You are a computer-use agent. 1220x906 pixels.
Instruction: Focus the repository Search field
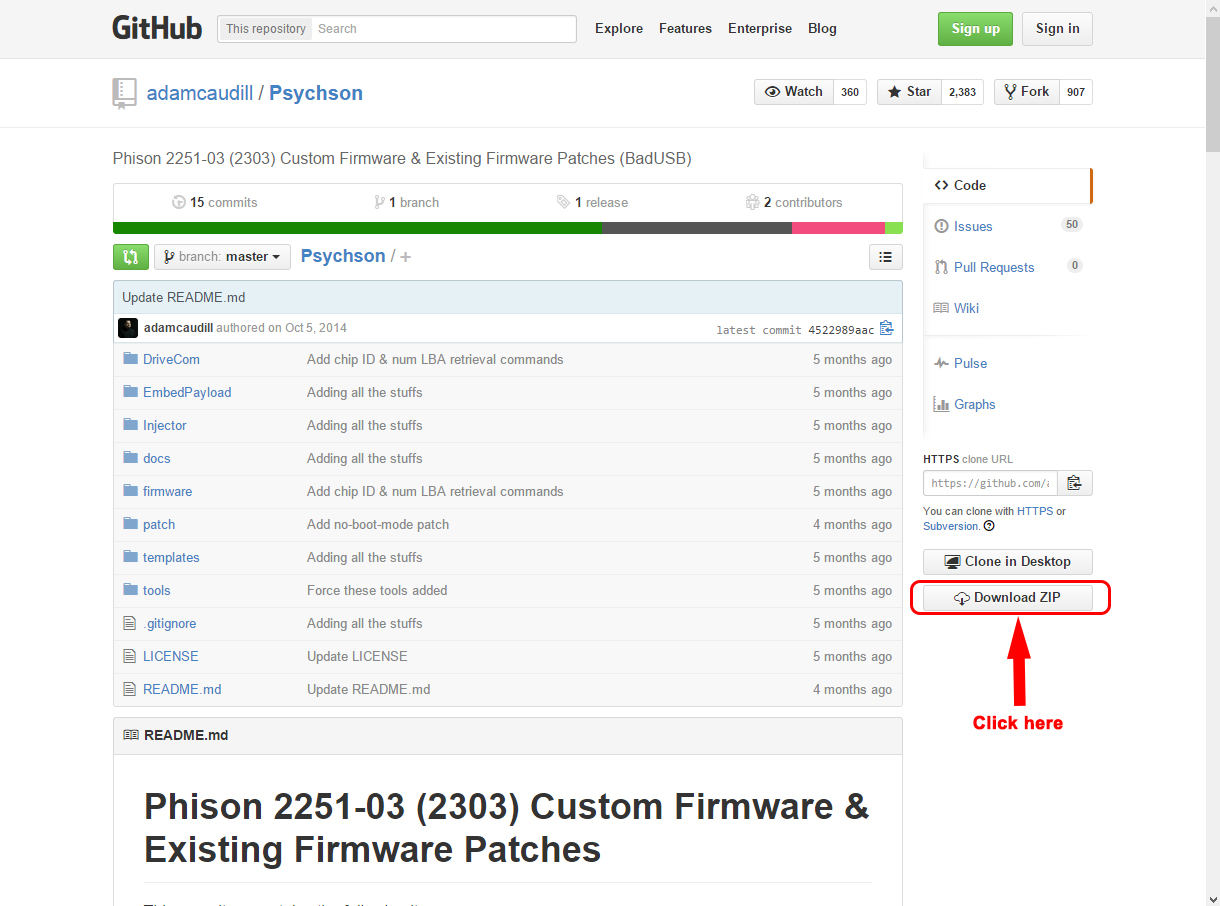pos(444,29)
